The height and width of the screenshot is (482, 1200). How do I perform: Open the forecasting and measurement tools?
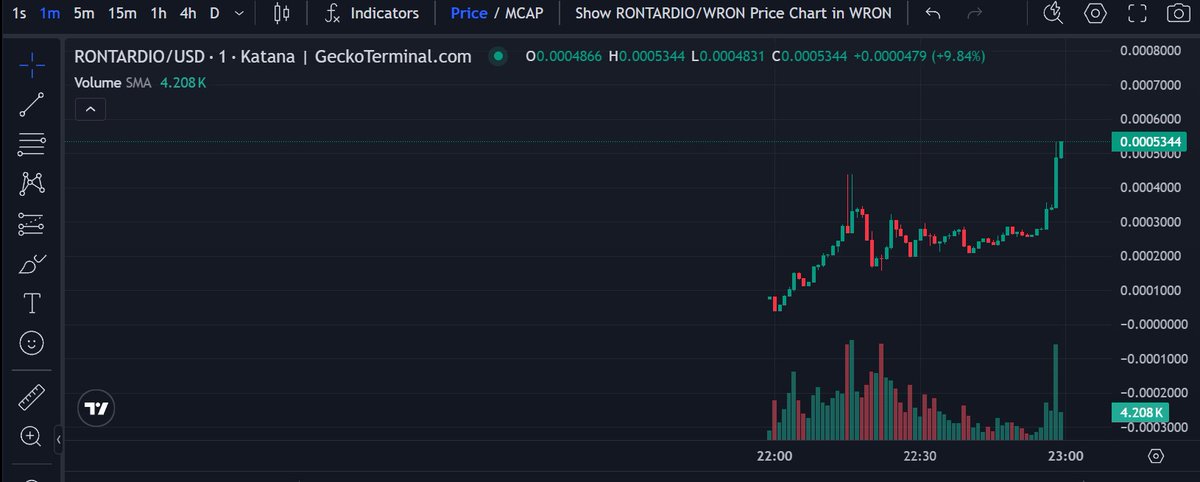(x=32, y=224)
